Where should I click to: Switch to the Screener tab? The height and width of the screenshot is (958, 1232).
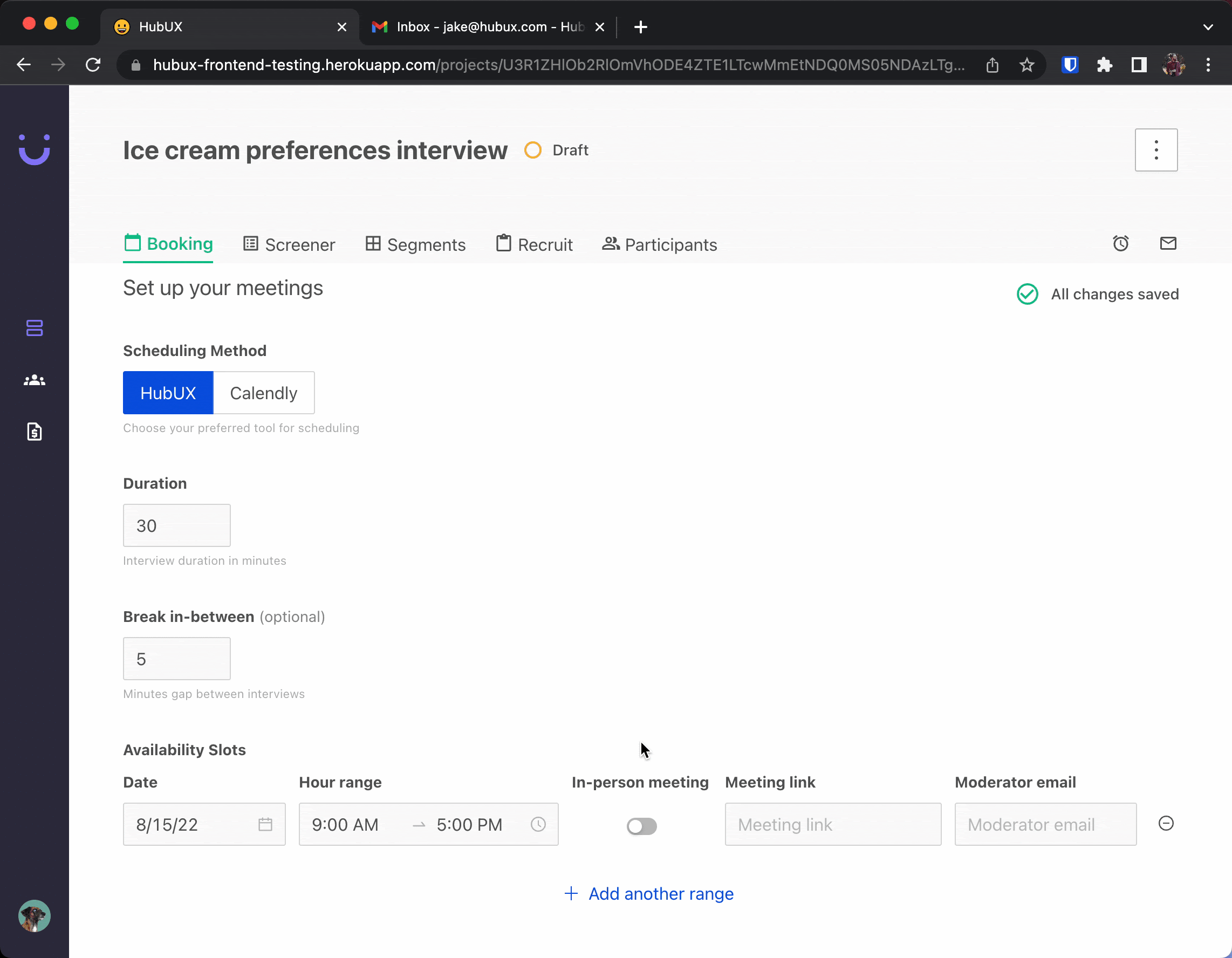pyautogui.click(x=289, y=244)
